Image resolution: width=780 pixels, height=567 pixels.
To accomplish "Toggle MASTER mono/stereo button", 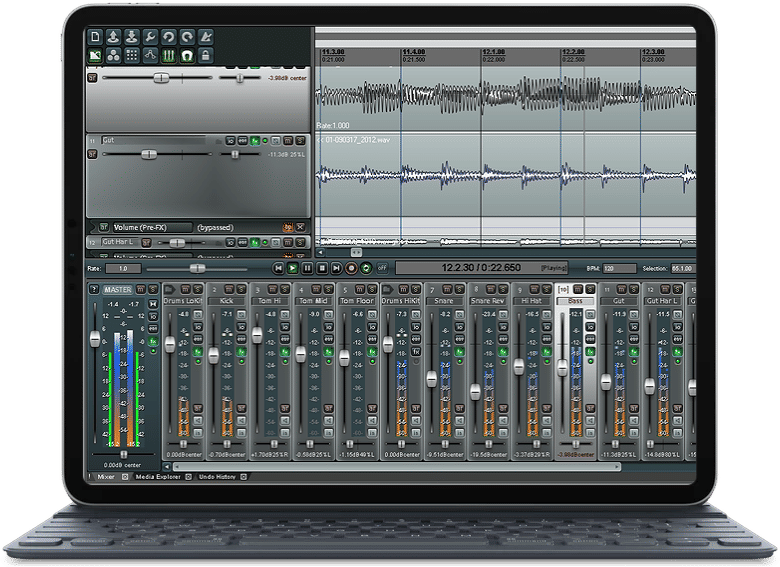I will click(x=153, y=303).
